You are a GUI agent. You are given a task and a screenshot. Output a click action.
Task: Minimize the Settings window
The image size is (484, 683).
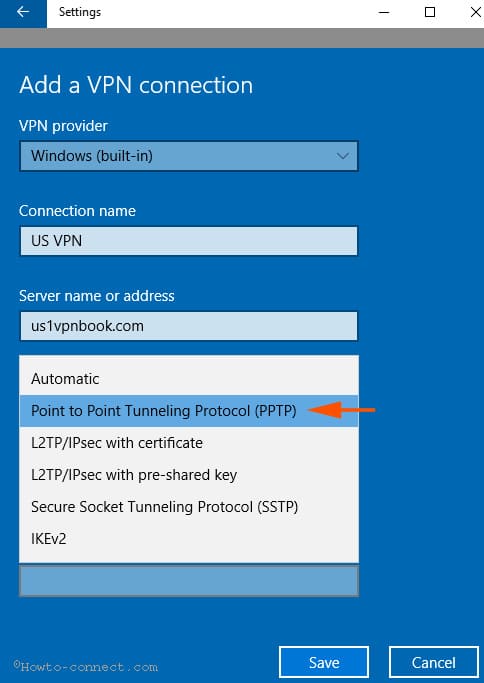(x=384, y=12)
